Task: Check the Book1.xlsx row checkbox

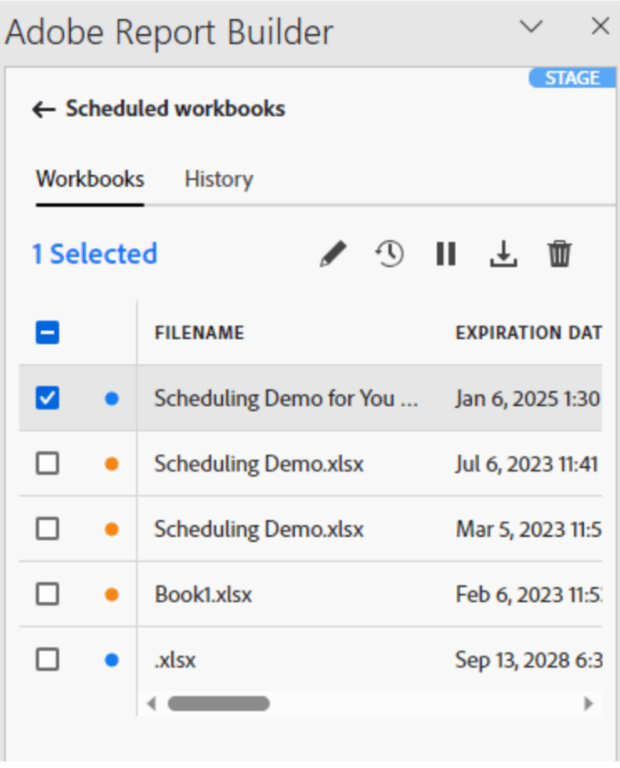Action: [48, 594]
